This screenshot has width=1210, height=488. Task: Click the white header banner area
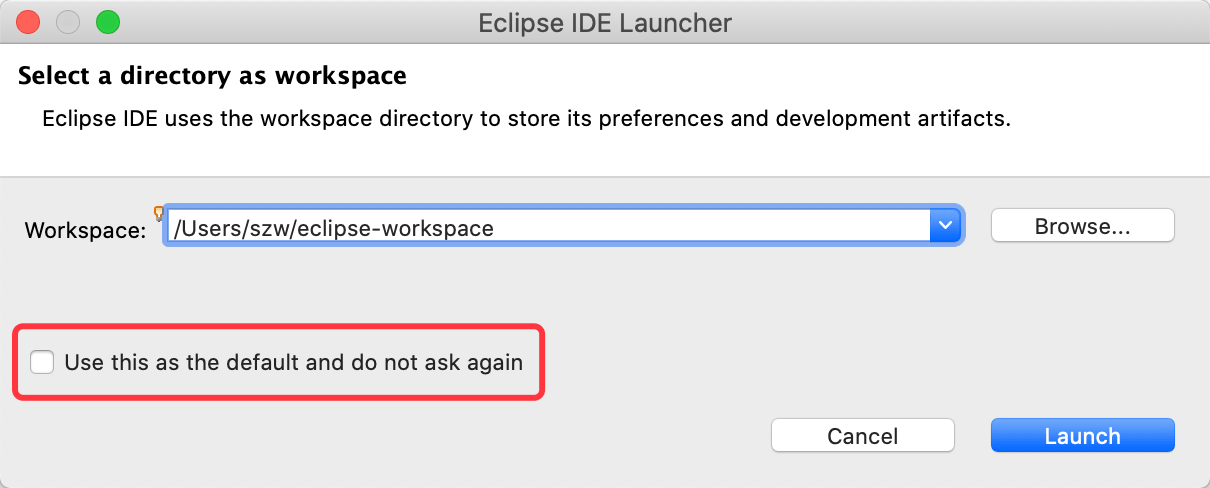coord(605,110)
